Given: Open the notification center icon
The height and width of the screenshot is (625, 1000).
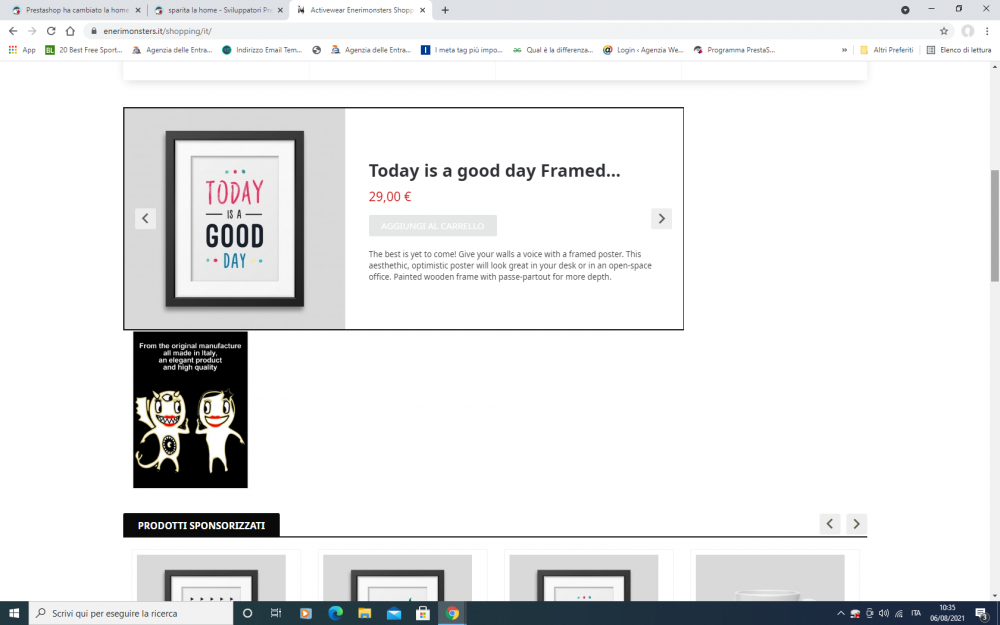Looking at the screenshot, I should (982, 613).
